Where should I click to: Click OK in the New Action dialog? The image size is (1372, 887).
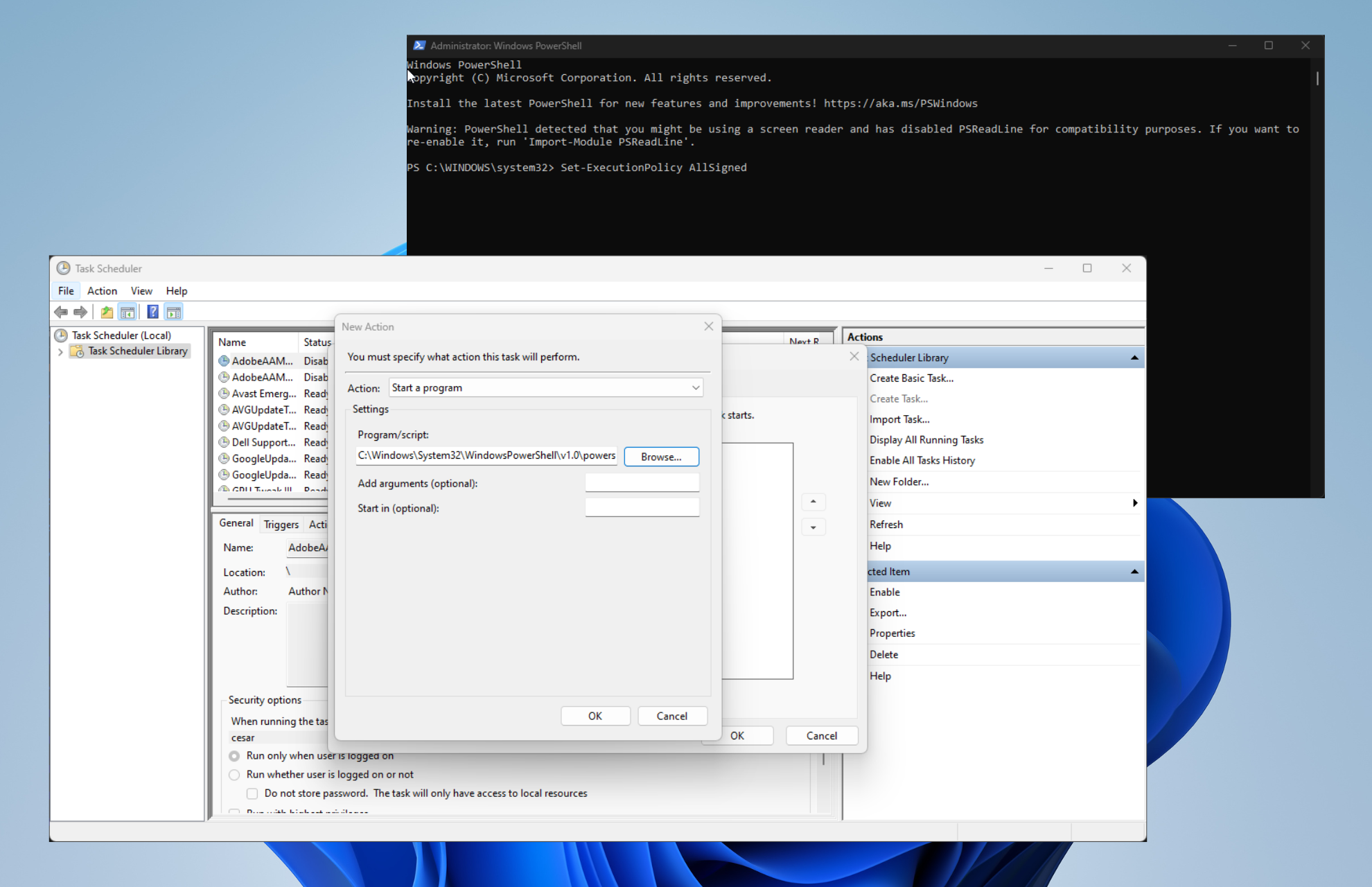(595, 716)
